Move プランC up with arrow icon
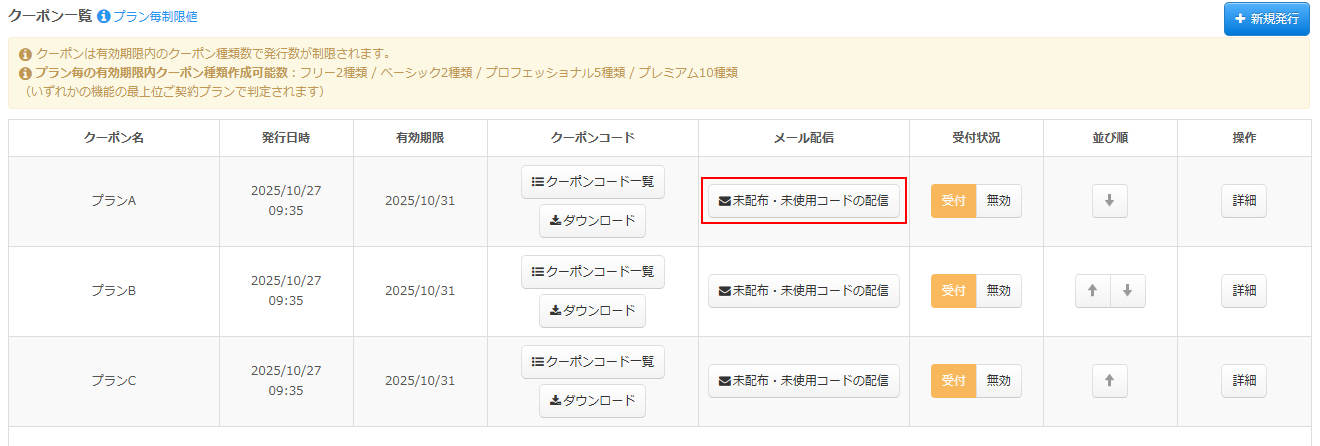The height and width of the screenshot is (446, 1320). click(1109, 381)
